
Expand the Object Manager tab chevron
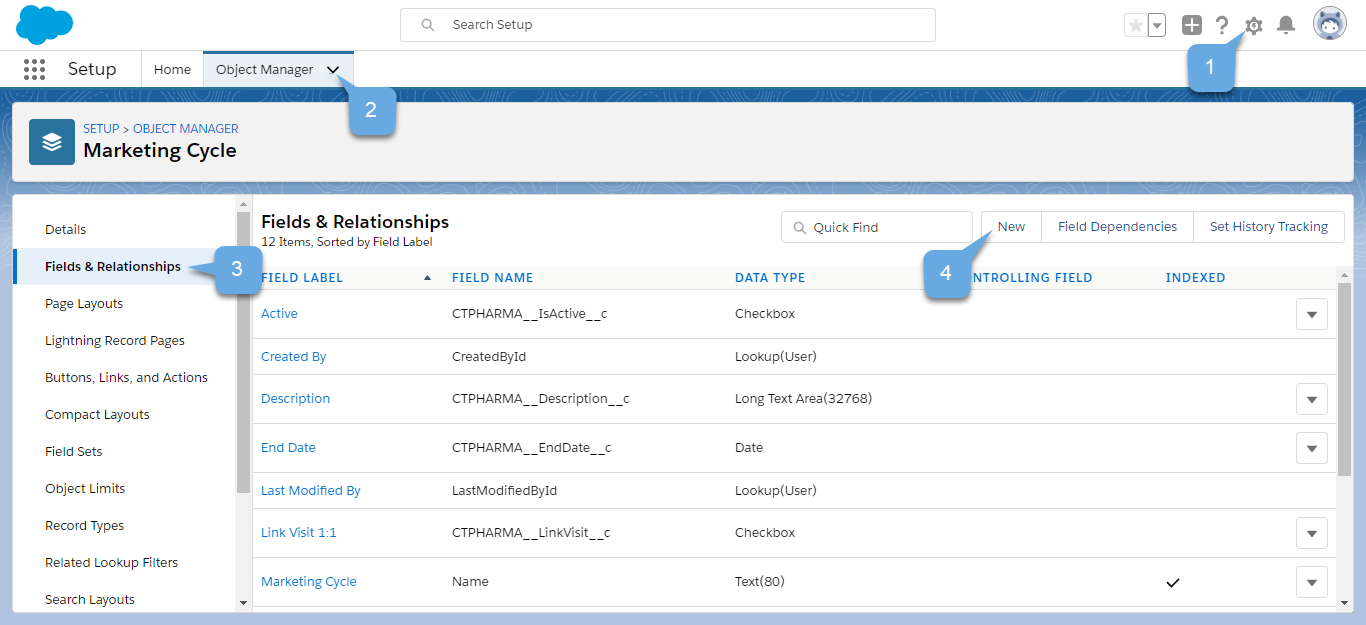pyautogui.click(x=334, y=70)
